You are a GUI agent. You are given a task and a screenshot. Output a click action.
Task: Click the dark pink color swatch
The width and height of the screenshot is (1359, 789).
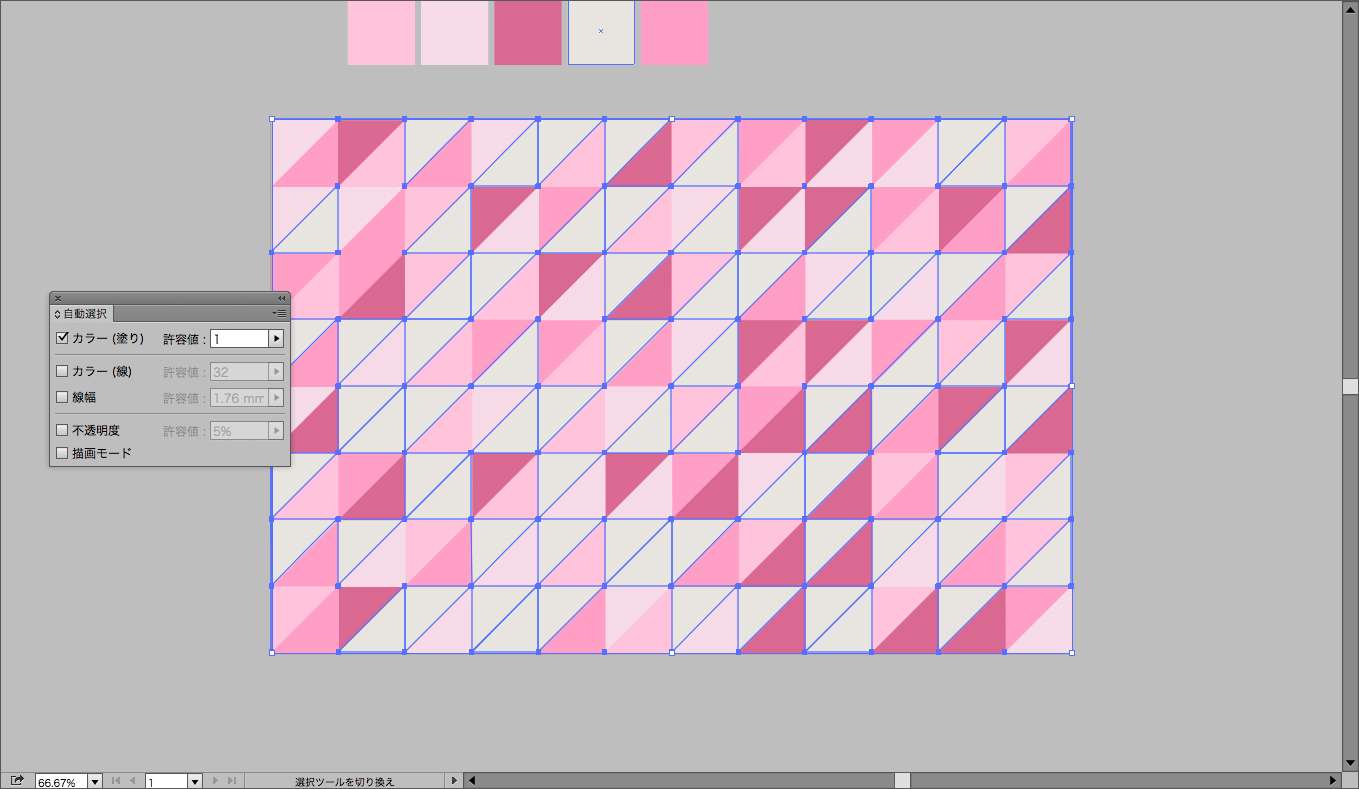527,33
